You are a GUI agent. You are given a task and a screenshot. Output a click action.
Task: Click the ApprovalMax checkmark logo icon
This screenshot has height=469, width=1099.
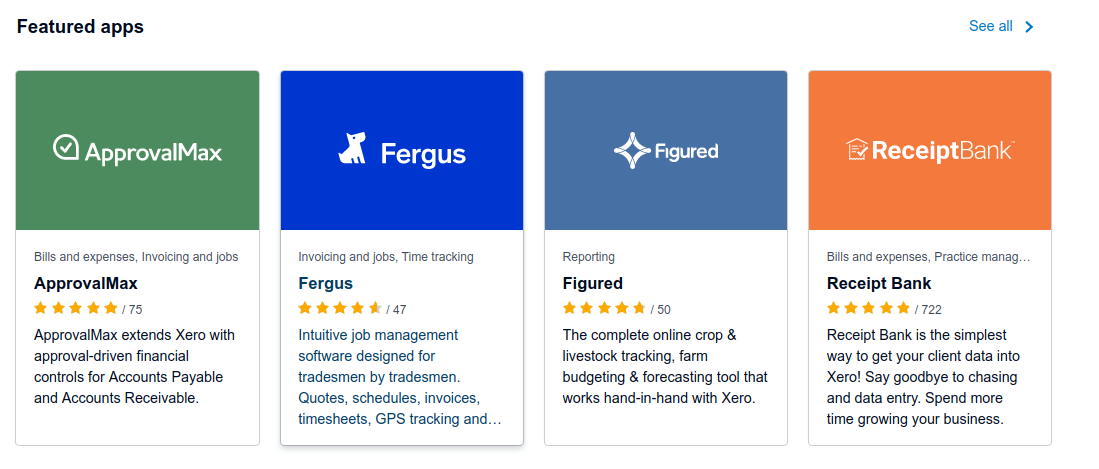click(x=66, y=148)
